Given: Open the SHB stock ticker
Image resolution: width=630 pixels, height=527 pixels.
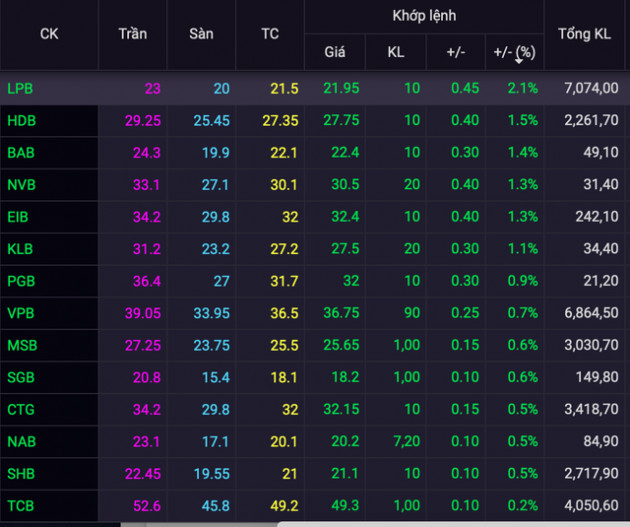Looking at the screenshot, I should coord(21,474).
